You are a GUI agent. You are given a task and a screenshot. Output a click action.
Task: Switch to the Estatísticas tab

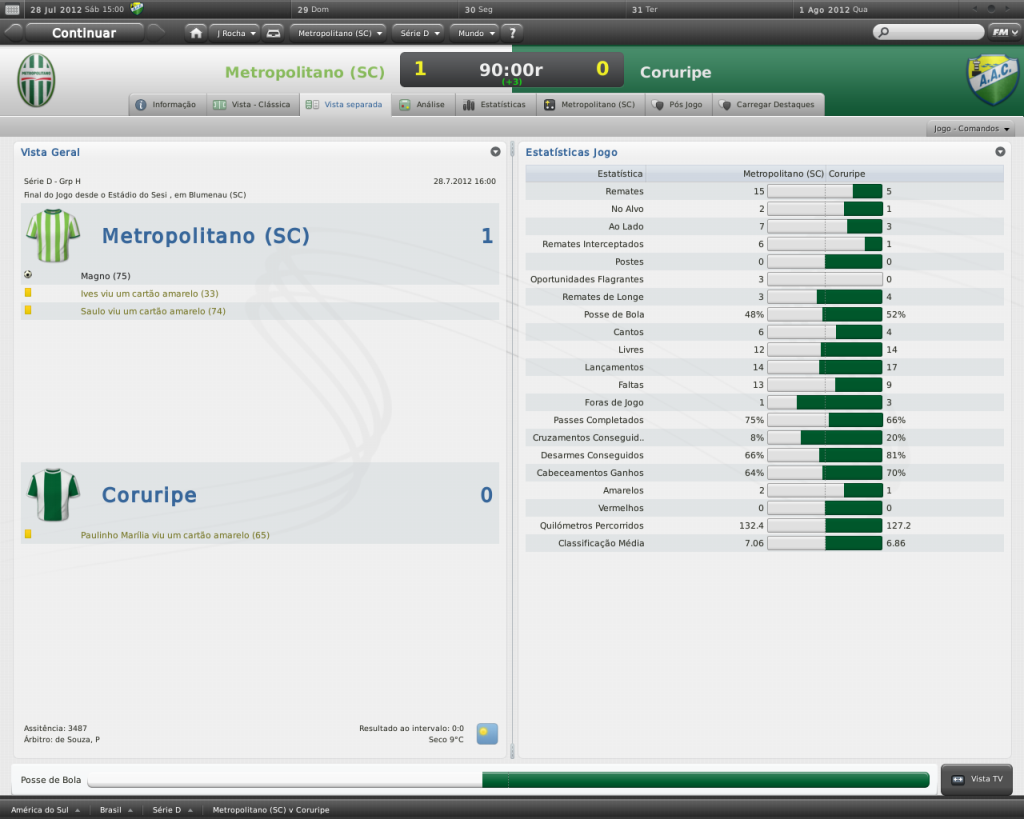[x=494, y=104]
